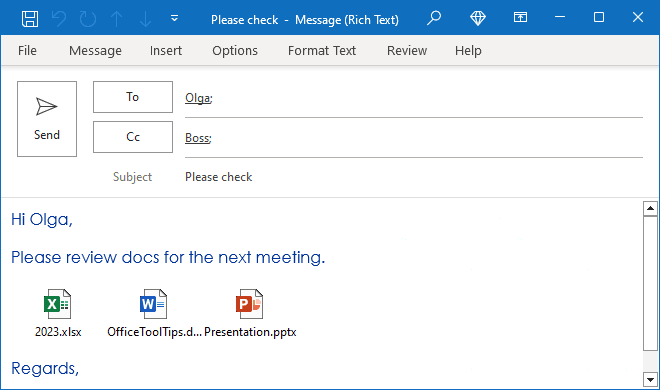Open the Message ribbon tab

(x=95, y=50)
